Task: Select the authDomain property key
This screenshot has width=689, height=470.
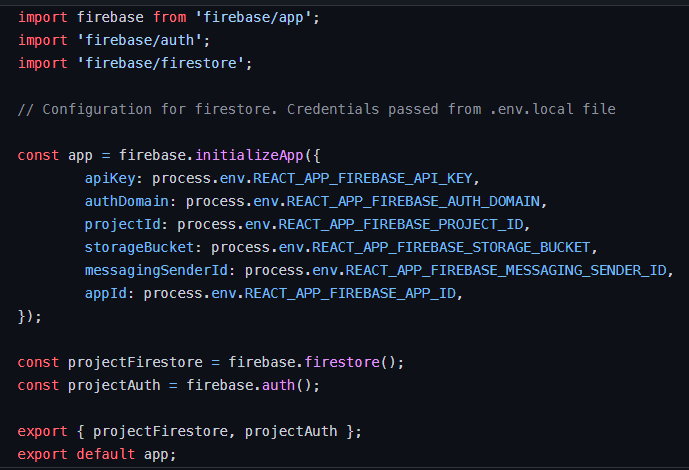Action: coord(127,202)
